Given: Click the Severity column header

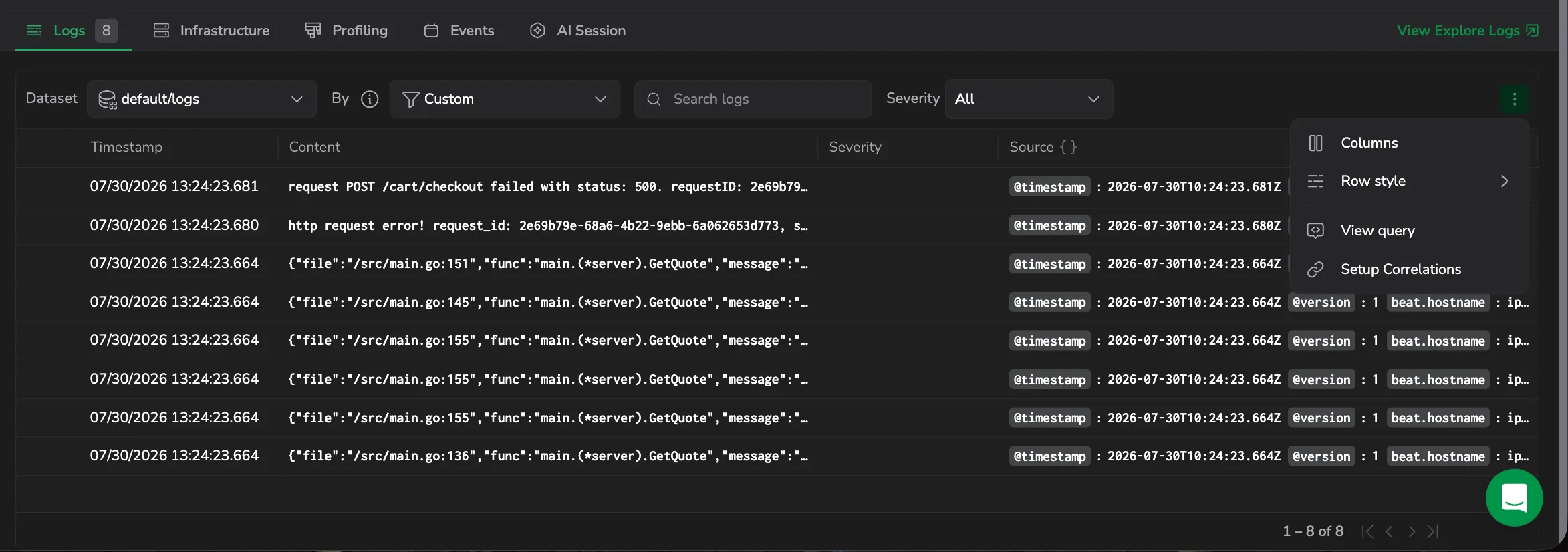Looking at the screenshot, I should pos(855,147).
